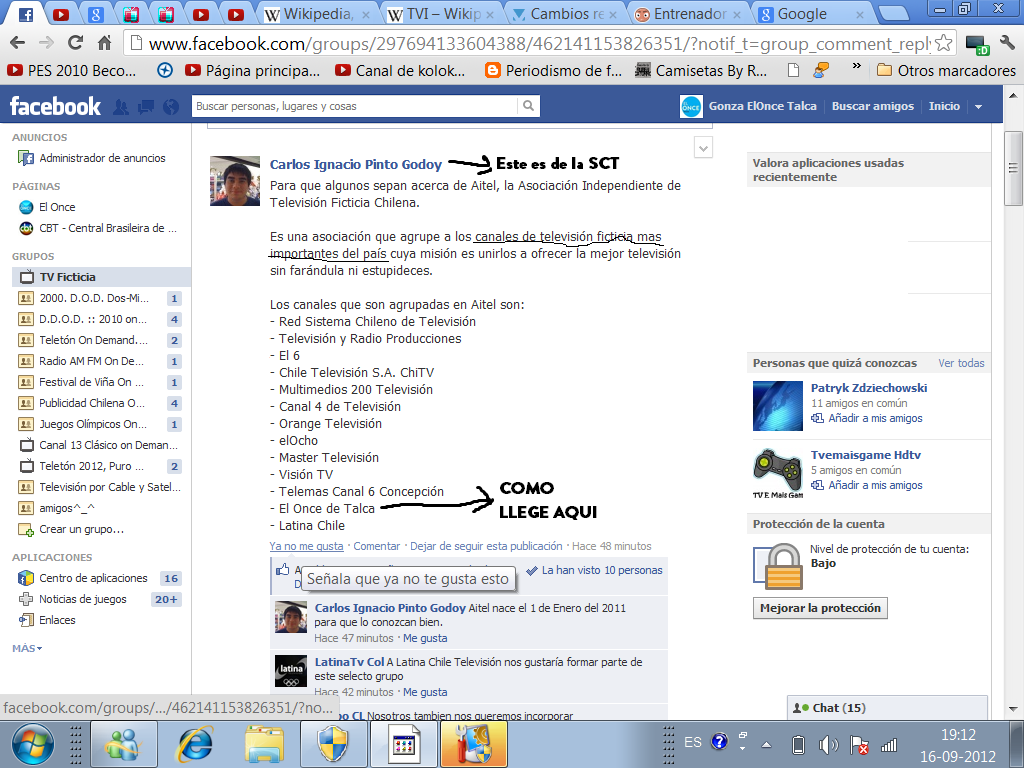Open the El Once page in sidebar

click(x=57, y=207)
